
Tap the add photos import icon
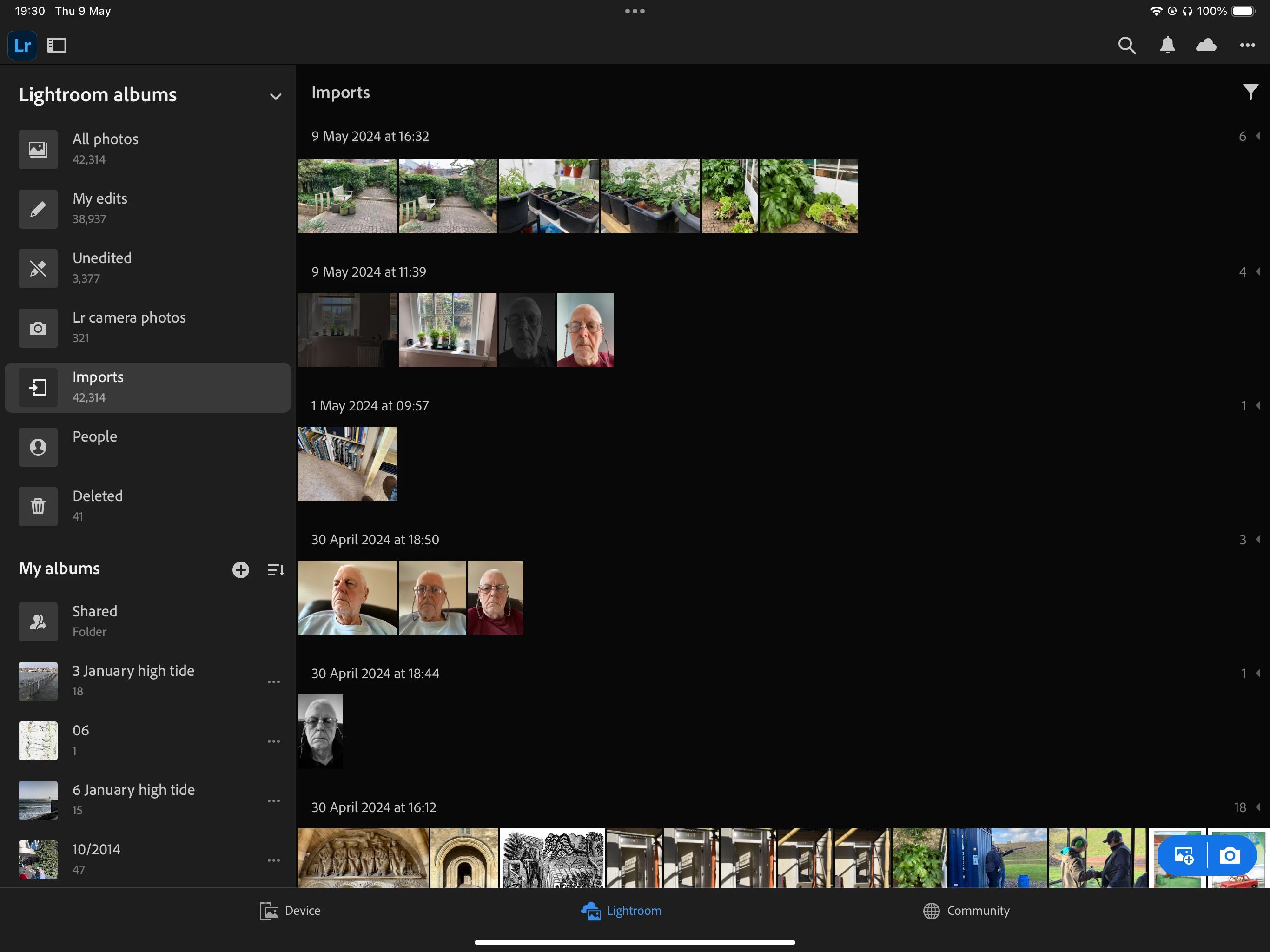[1184, 856]
